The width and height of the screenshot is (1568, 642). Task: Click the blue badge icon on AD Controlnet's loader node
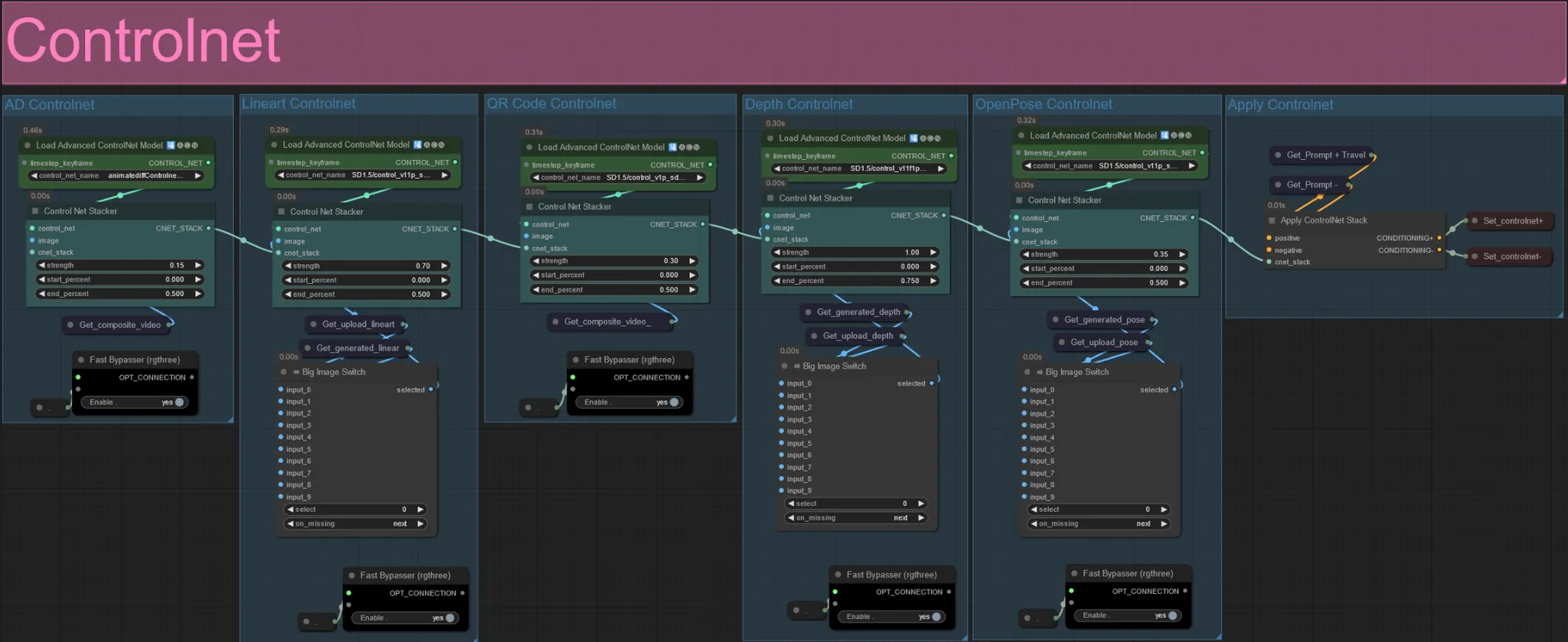(171, 145)
